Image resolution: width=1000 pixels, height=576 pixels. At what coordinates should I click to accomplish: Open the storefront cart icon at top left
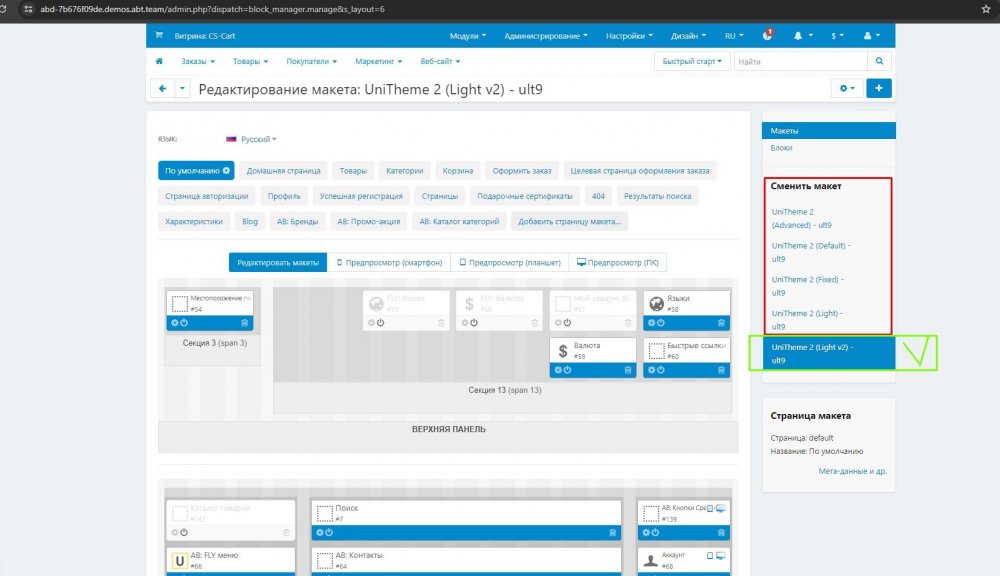159,35
